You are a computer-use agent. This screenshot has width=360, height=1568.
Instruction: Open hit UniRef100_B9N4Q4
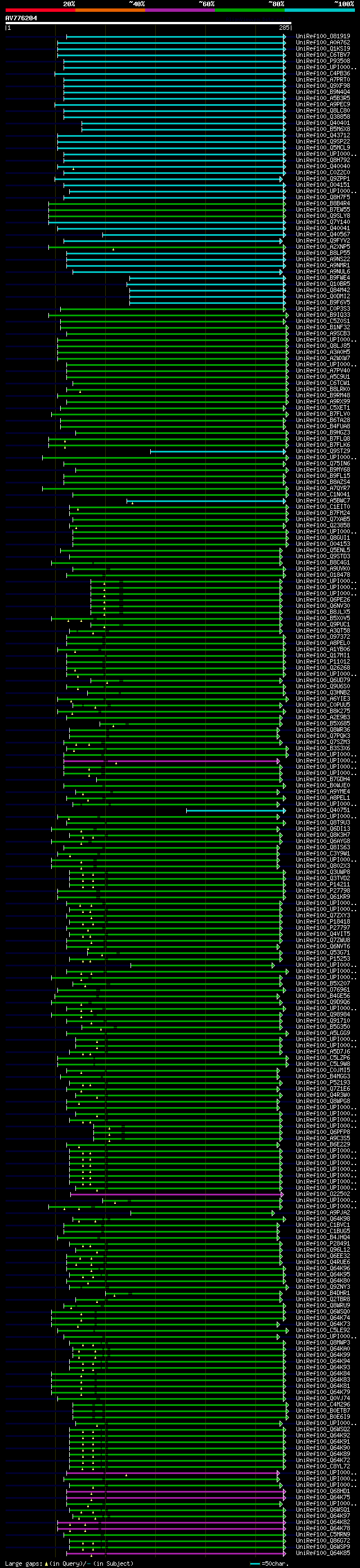(x=323, y=92)
